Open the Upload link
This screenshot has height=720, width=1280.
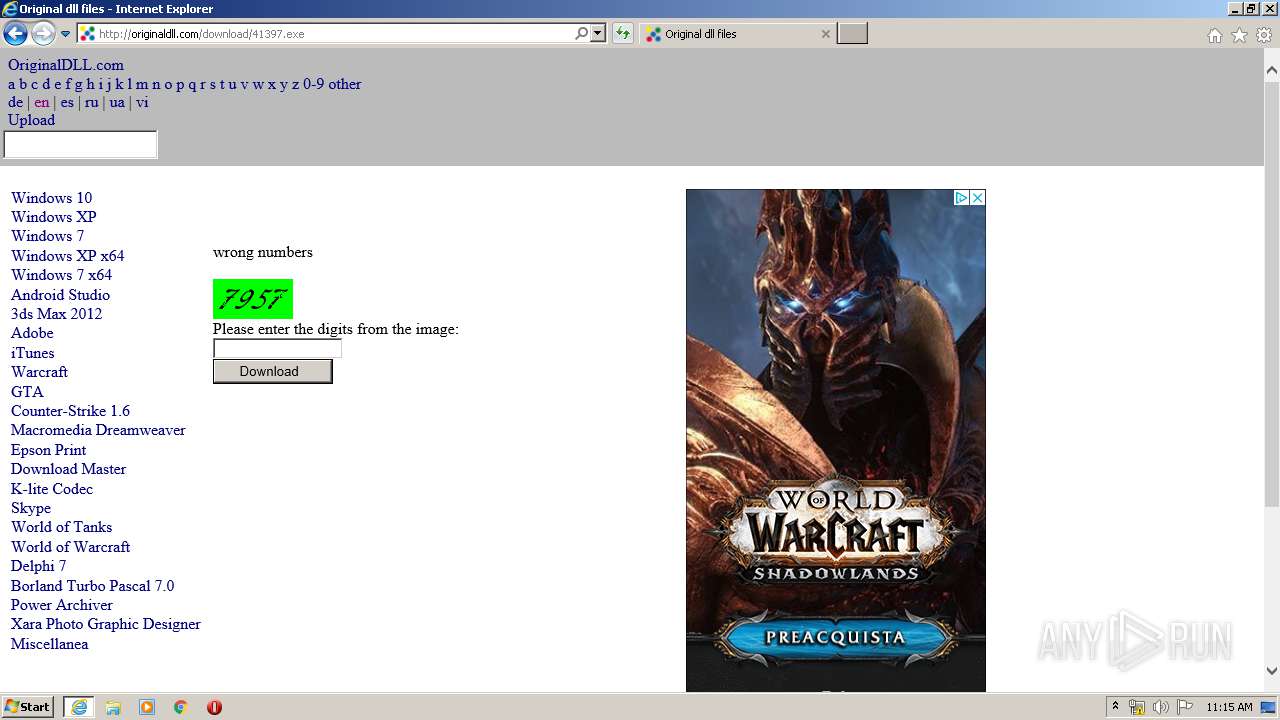(31, 120)
